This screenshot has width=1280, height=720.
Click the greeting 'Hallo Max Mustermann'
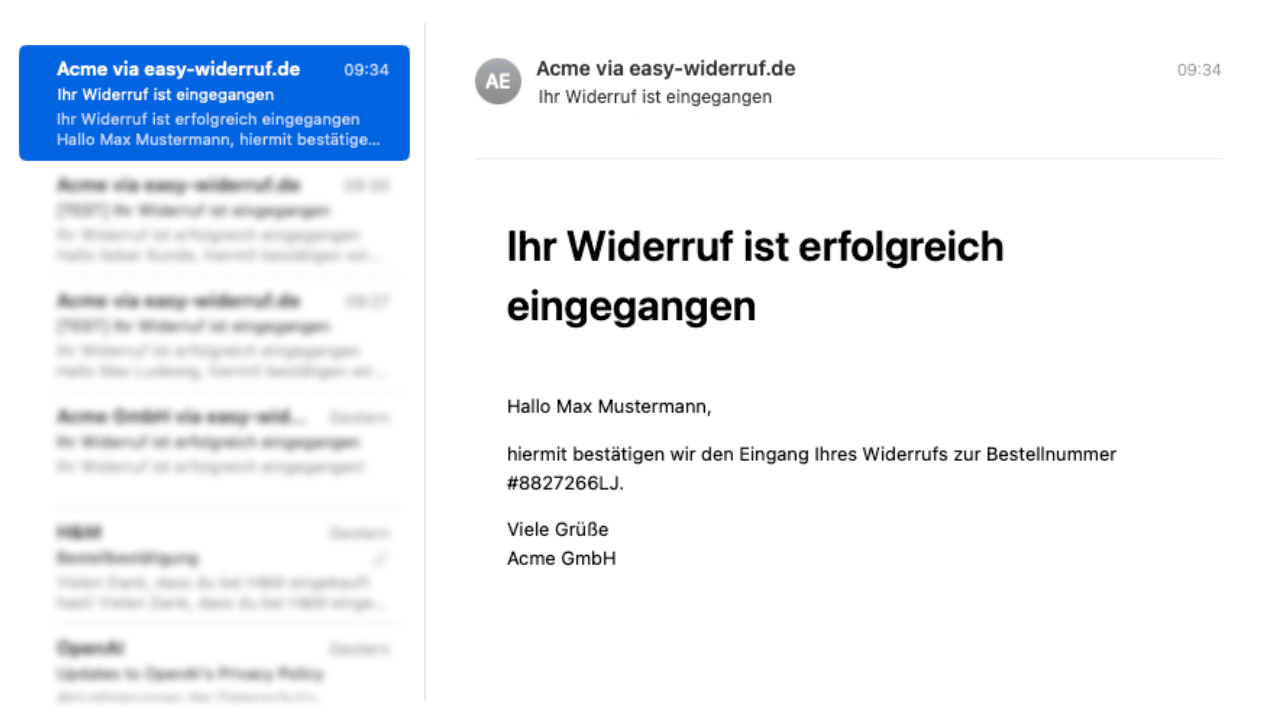click(608, 407)
